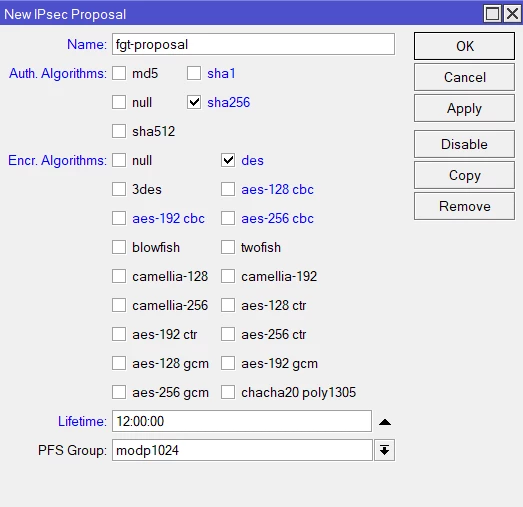The height and width of the screenshot is (507, 523).
Task: Tick the md5 auth algorithm checkbox
Action: pyautogui.click(x=119, y=73)
